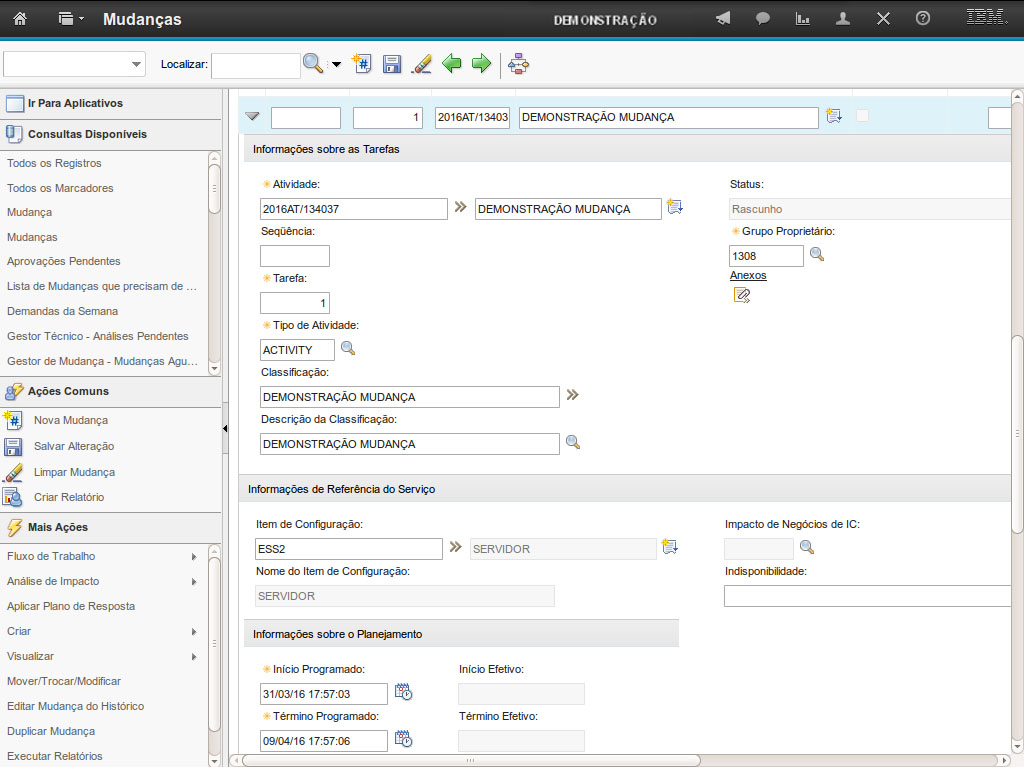Open the Go To applications menu in header
Image resolution: width=1024 pixels, height=768 pixels.
[x=71, y=19]
